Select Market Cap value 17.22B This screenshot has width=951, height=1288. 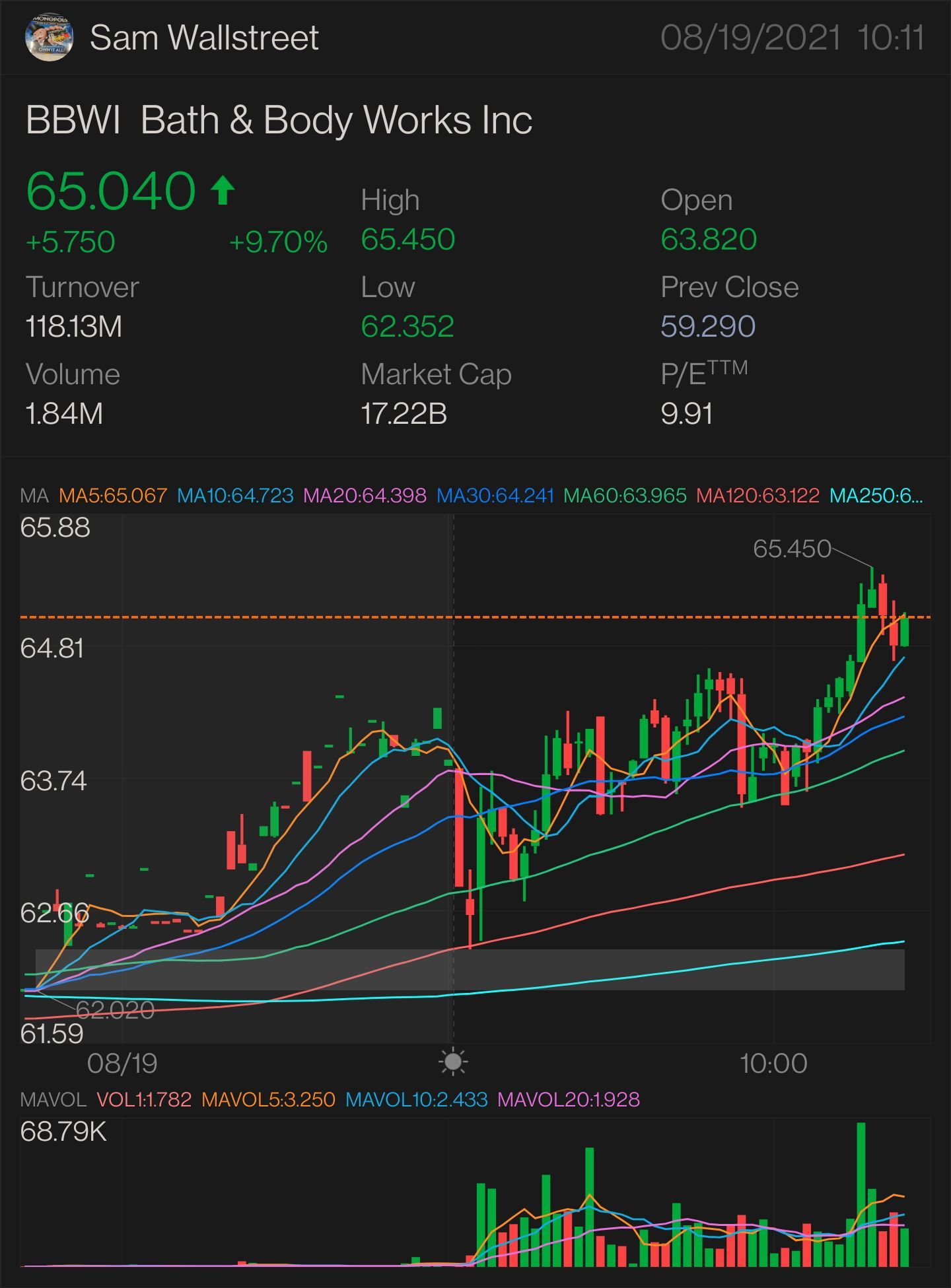click(x=404, y=414)
